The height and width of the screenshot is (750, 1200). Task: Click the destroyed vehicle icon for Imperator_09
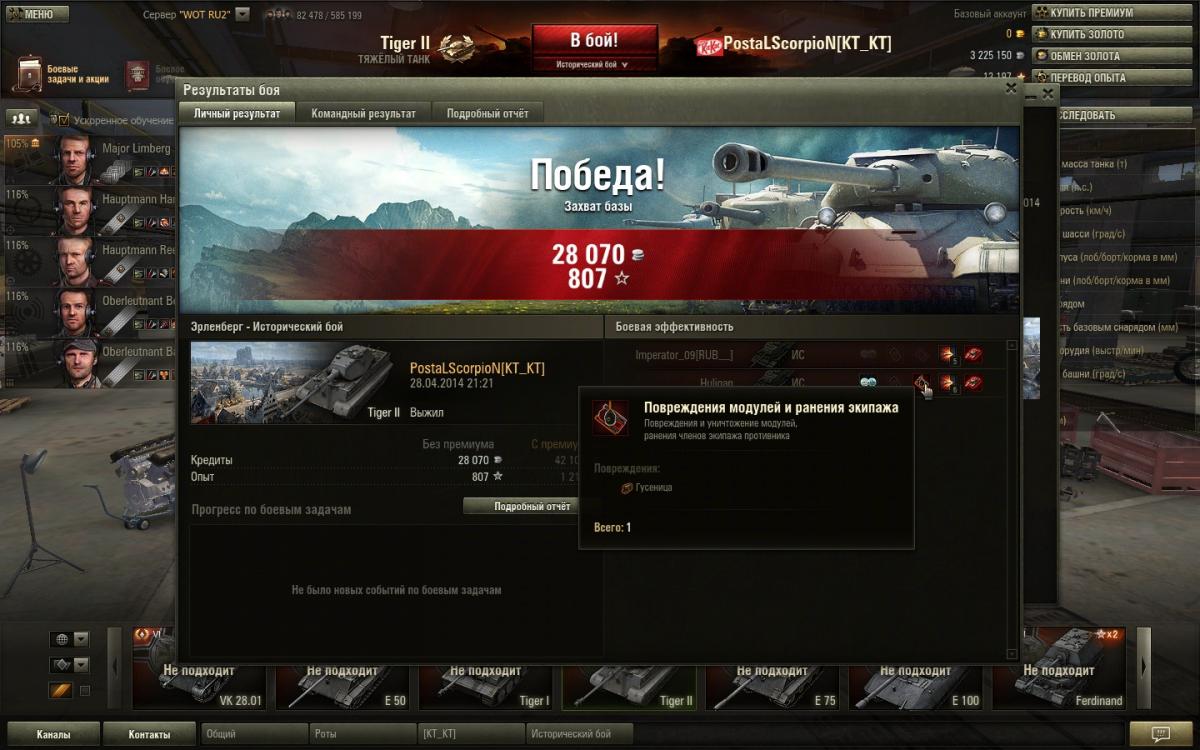[x=972, y=355]
